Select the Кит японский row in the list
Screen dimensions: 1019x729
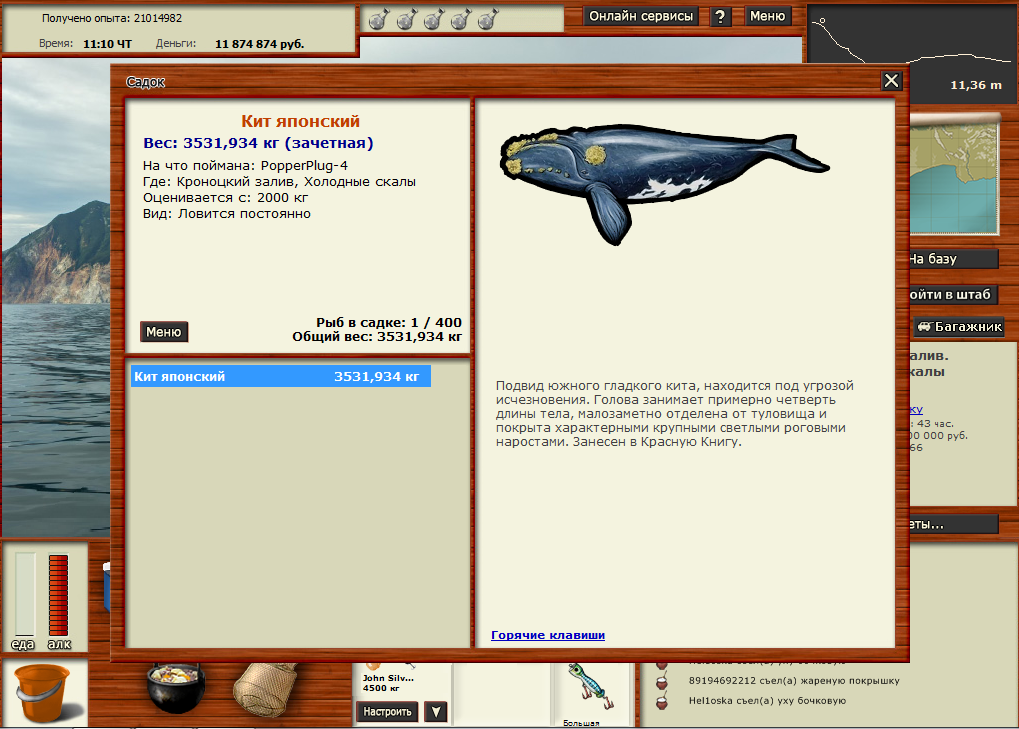281,376
